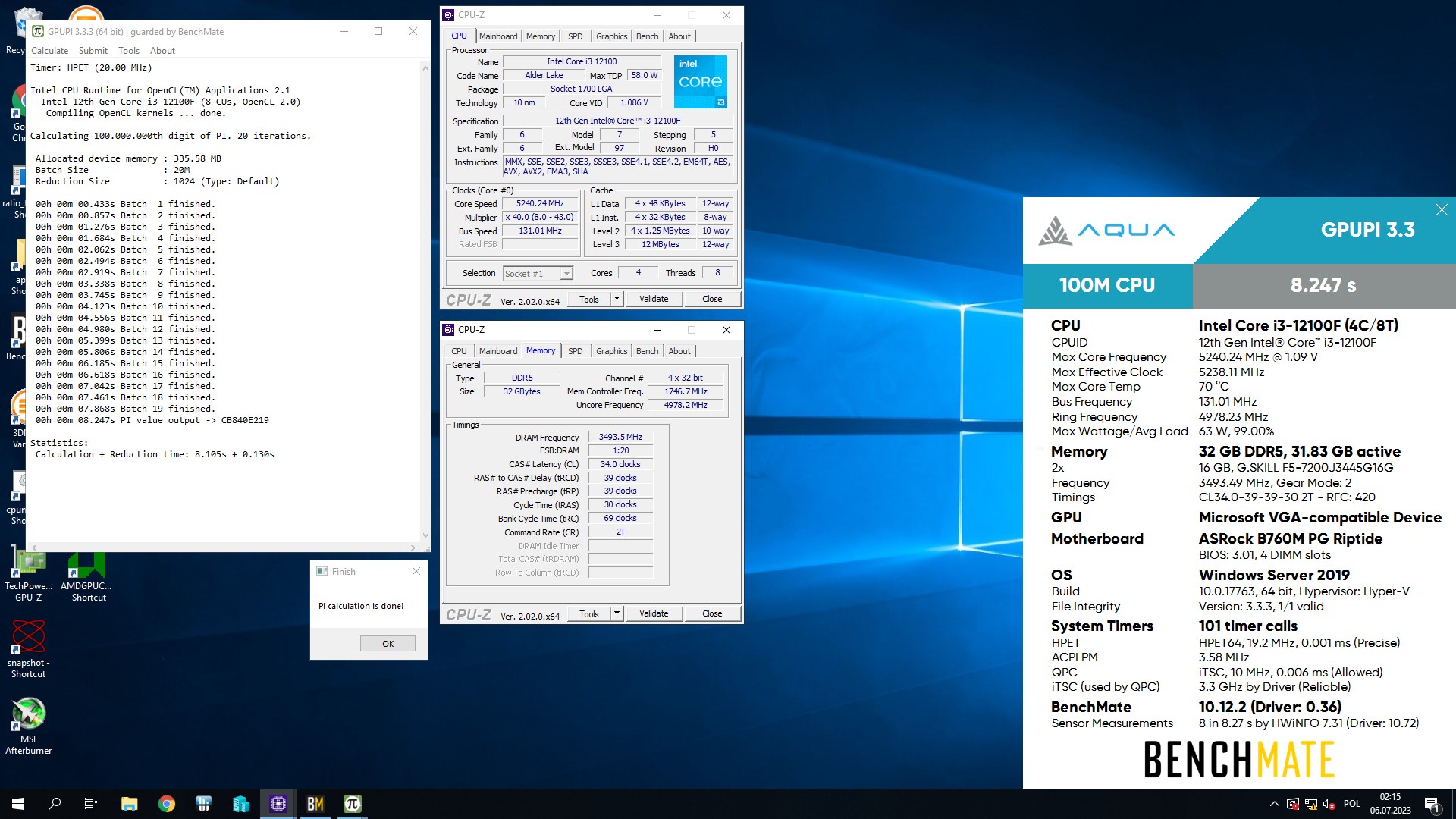1456x819 pixels.
Task: Click Close button in bottom CPU-Z
Action: (x=712, y=613)
